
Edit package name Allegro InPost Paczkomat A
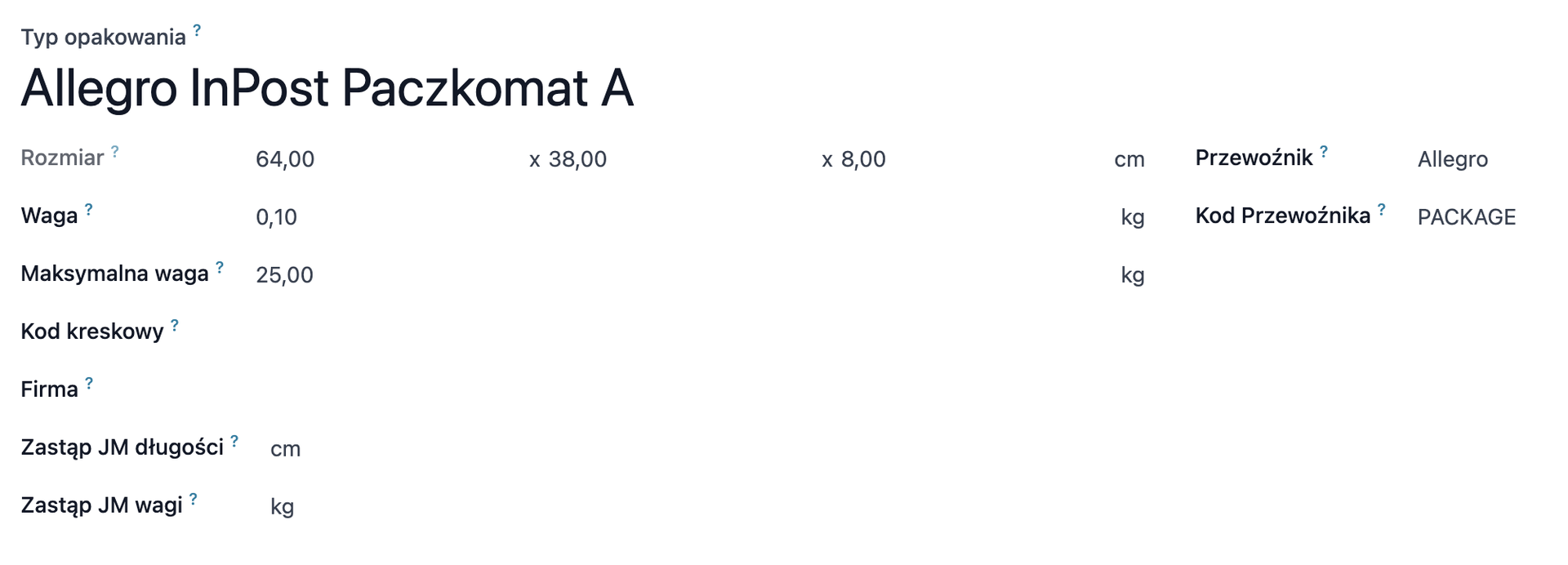tap(327, 88)
